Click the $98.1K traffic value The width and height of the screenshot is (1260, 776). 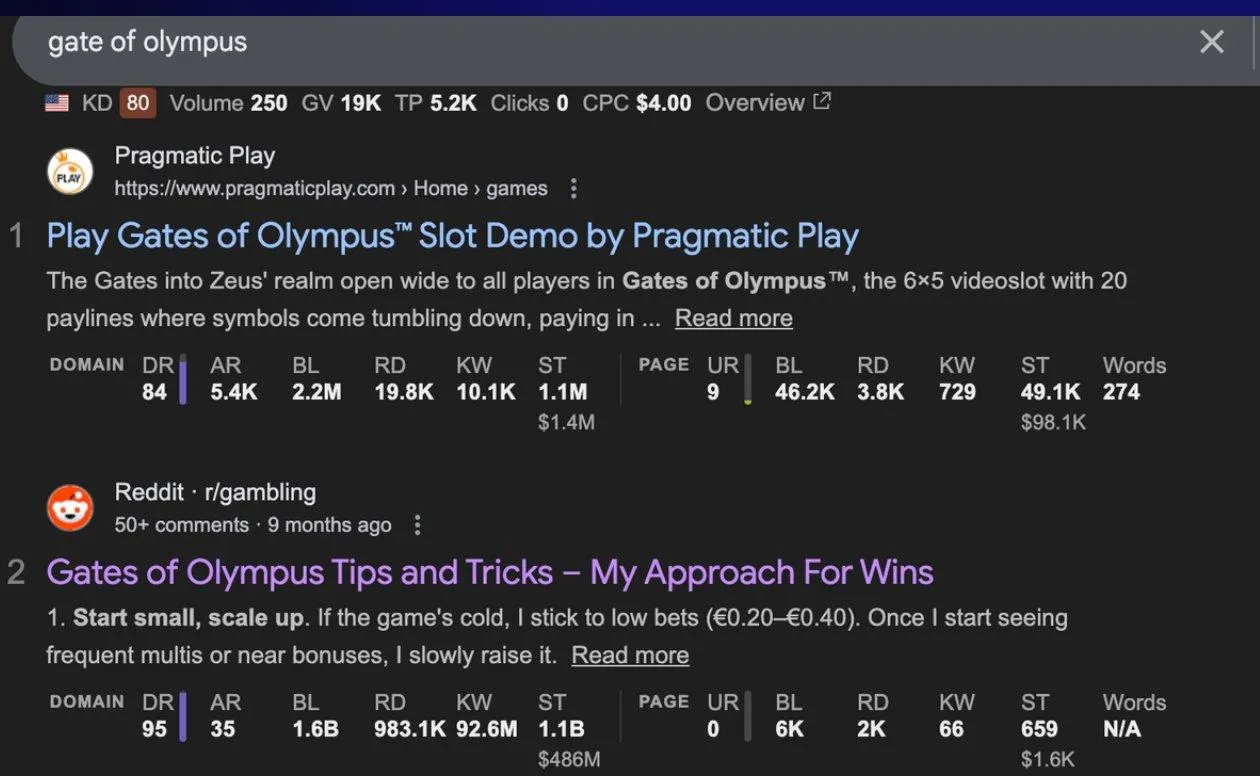[1054, 422]
